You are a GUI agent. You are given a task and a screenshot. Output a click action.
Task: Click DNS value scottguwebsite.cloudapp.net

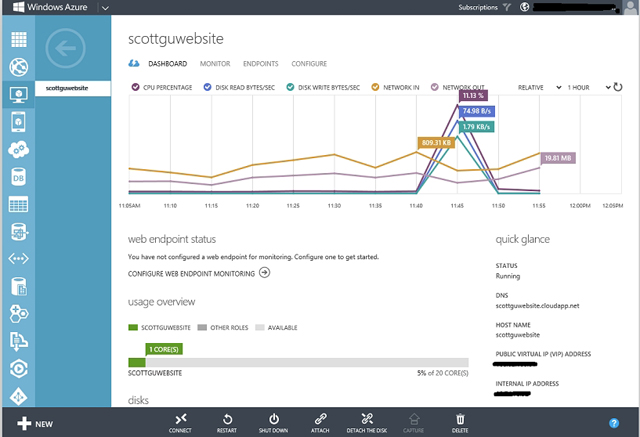tap(537, 306)
